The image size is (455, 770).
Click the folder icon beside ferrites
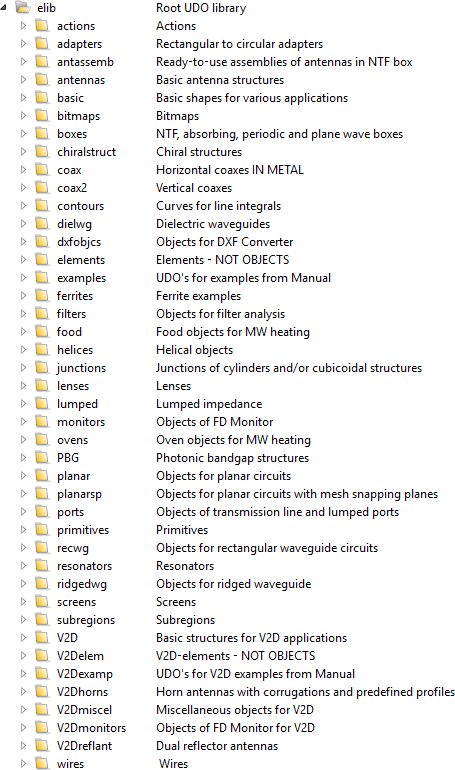pos(42,296)
